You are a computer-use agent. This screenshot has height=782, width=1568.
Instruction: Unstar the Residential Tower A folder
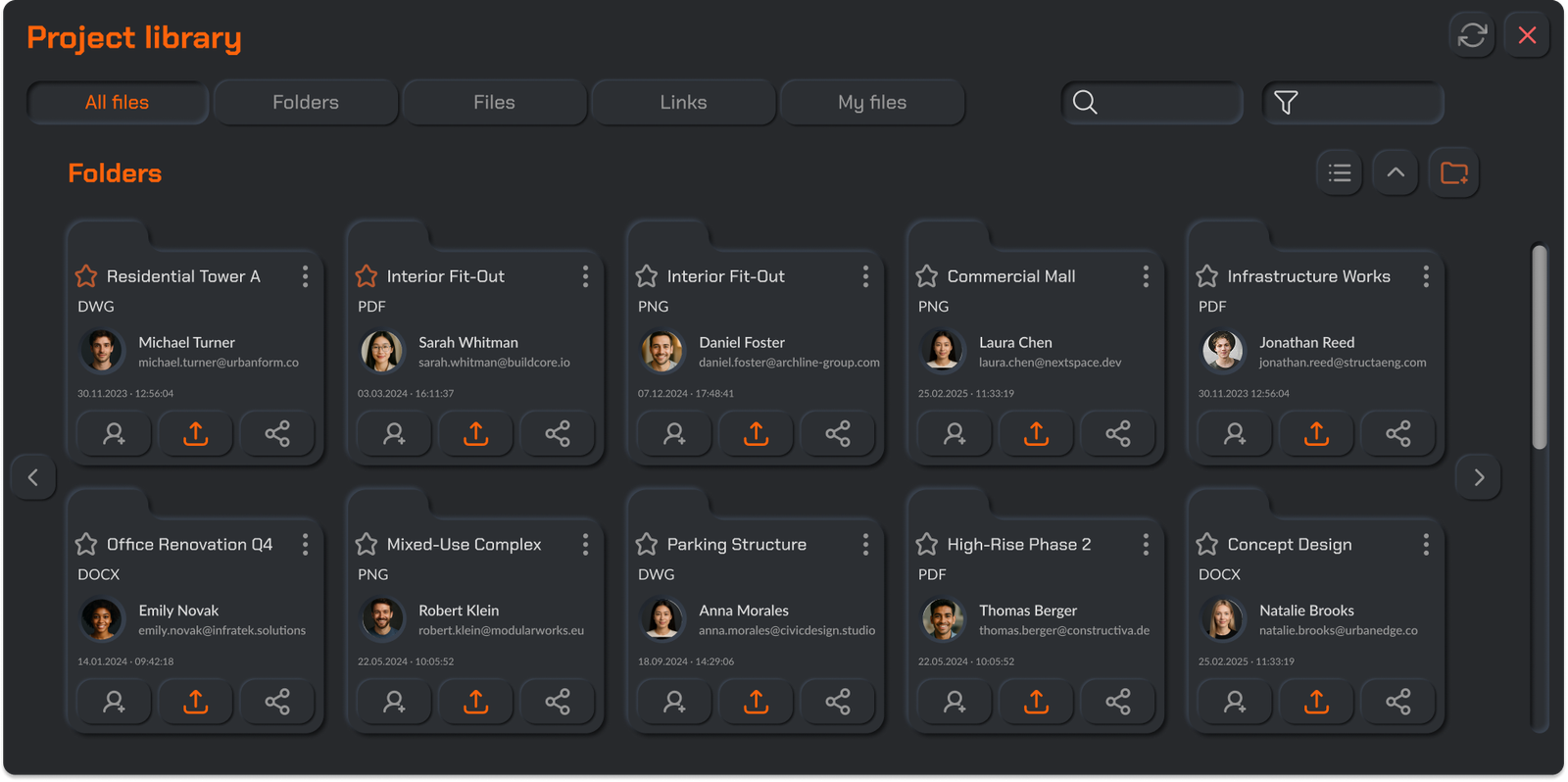pyautogui.click(x=86, y=276)
